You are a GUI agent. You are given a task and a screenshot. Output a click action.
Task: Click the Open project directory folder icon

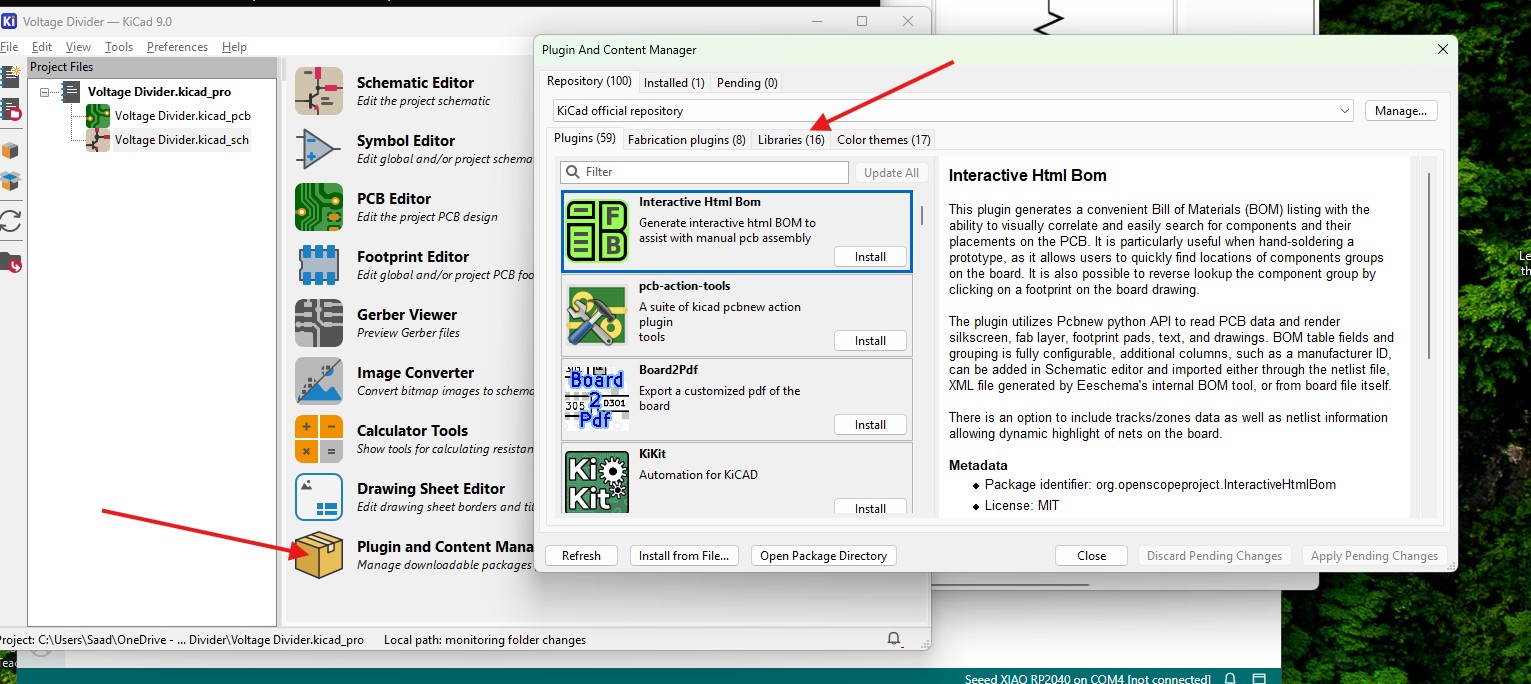tap(10, 262)
